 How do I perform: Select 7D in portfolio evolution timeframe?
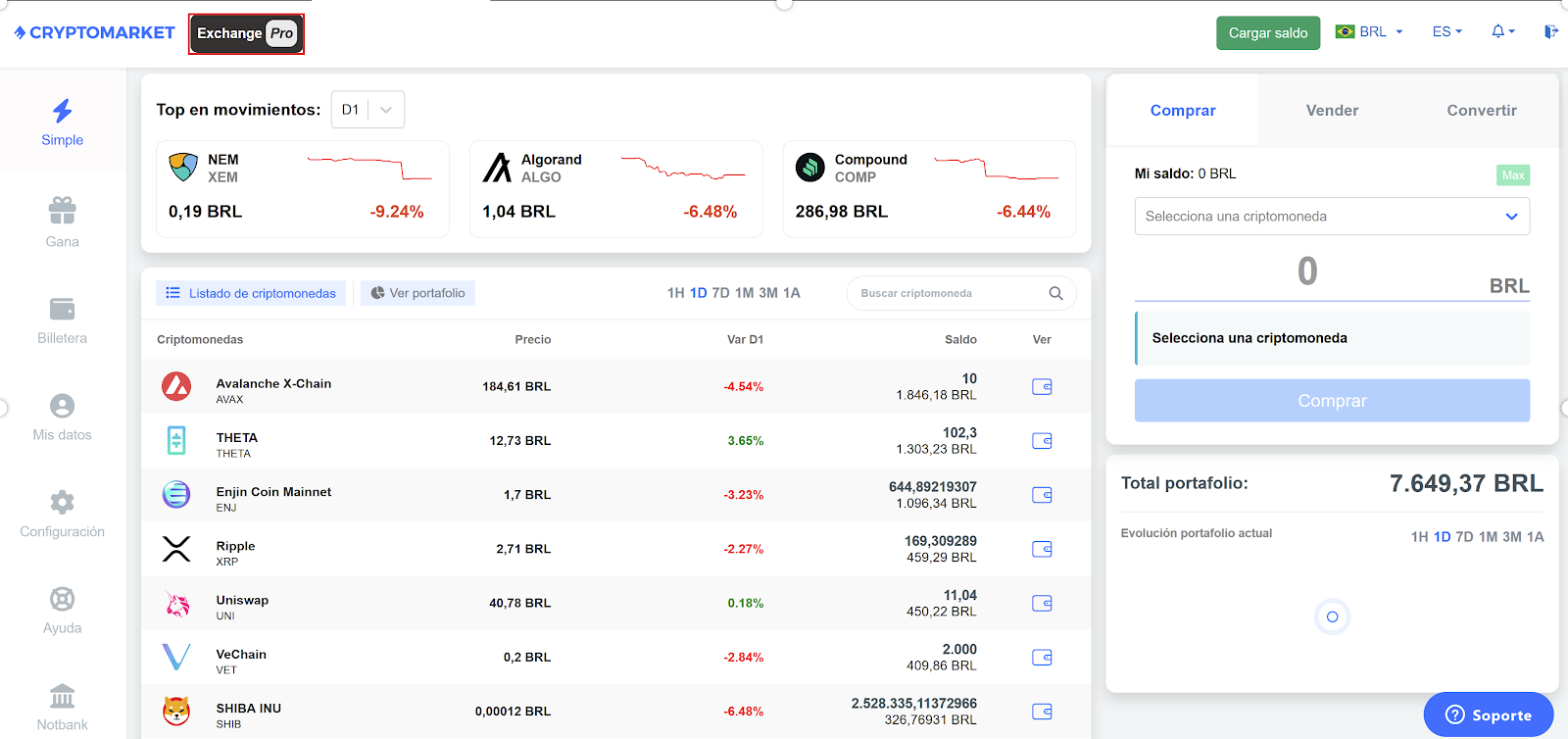click(x=1465, y=537)
